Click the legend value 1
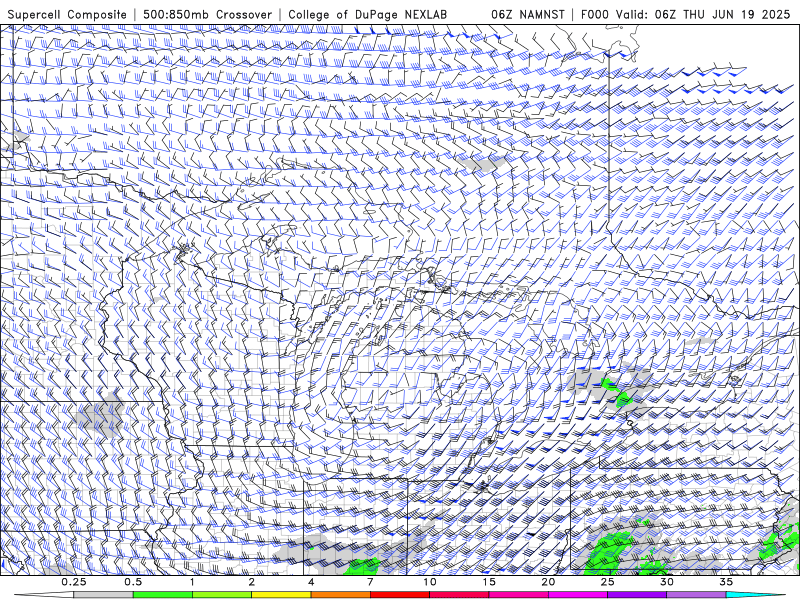This screenshot has height=600, width=800. click(192, 582)
